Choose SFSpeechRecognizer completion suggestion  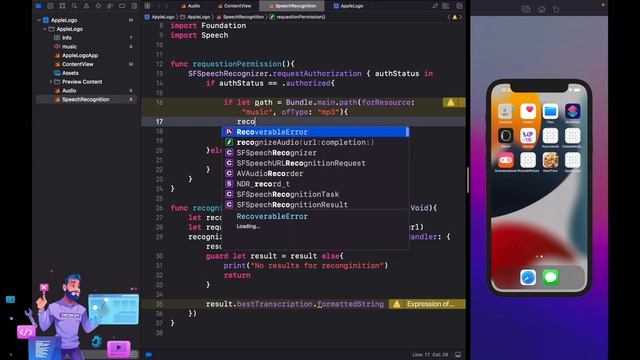[x=315, y=153]
